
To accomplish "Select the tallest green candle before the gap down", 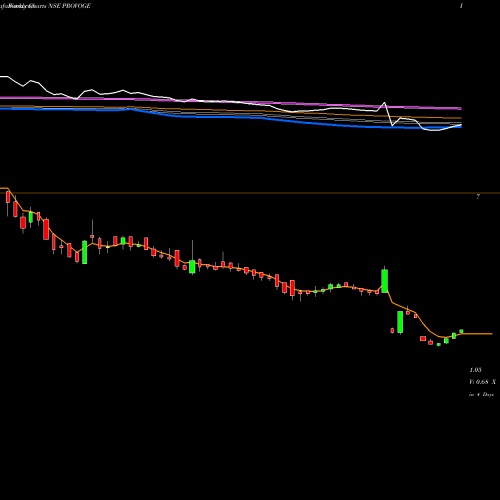I will (x=385, y=281).
